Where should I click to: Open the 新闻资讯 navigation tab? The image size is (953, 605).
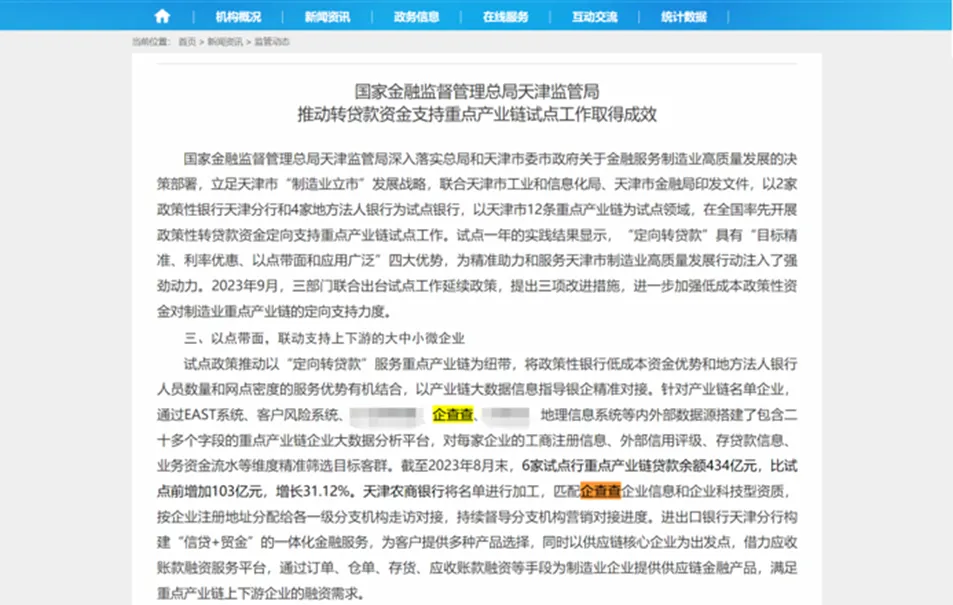click(x=327, y=17)
